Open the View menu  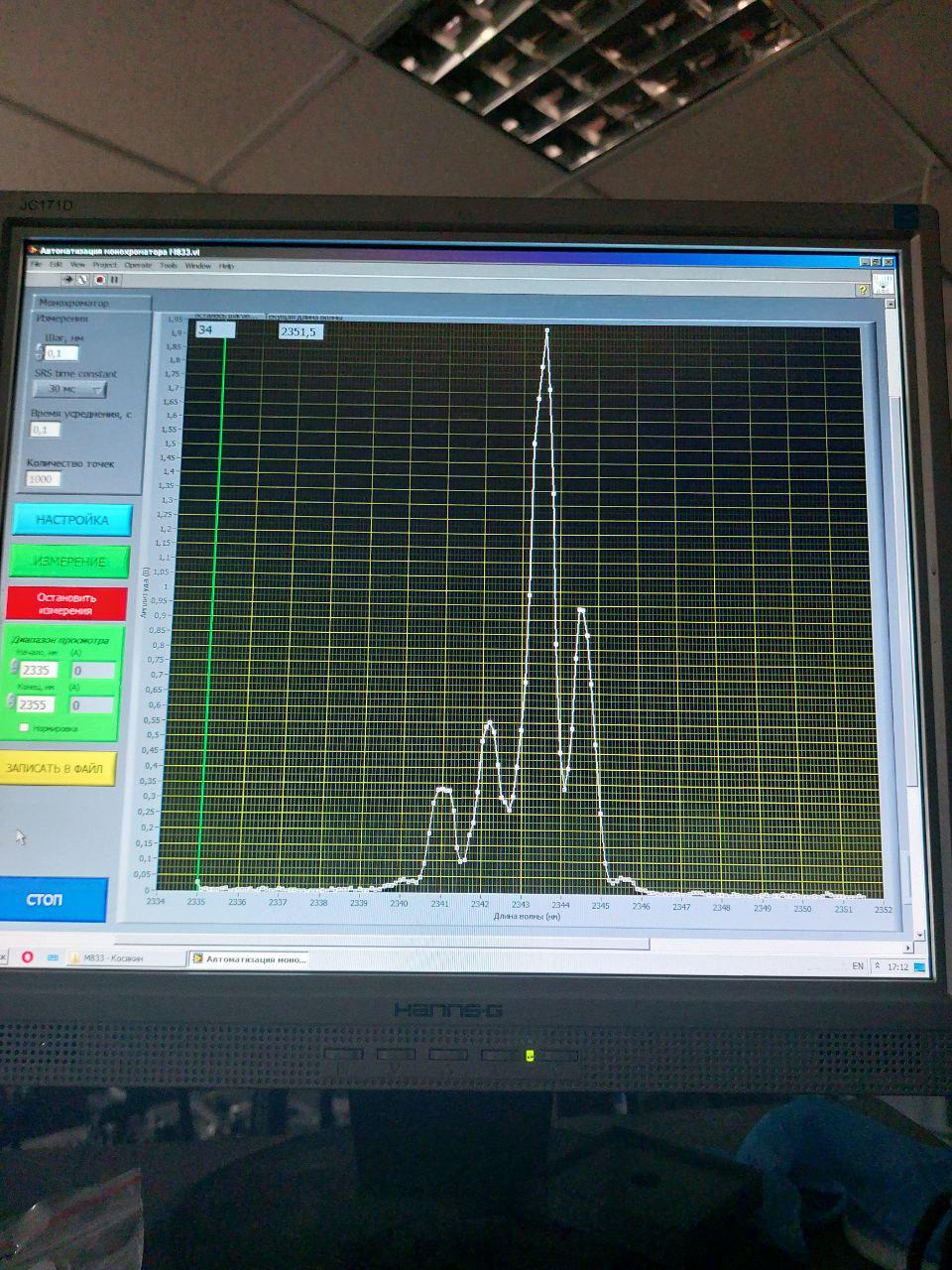[x=76, y=265]
